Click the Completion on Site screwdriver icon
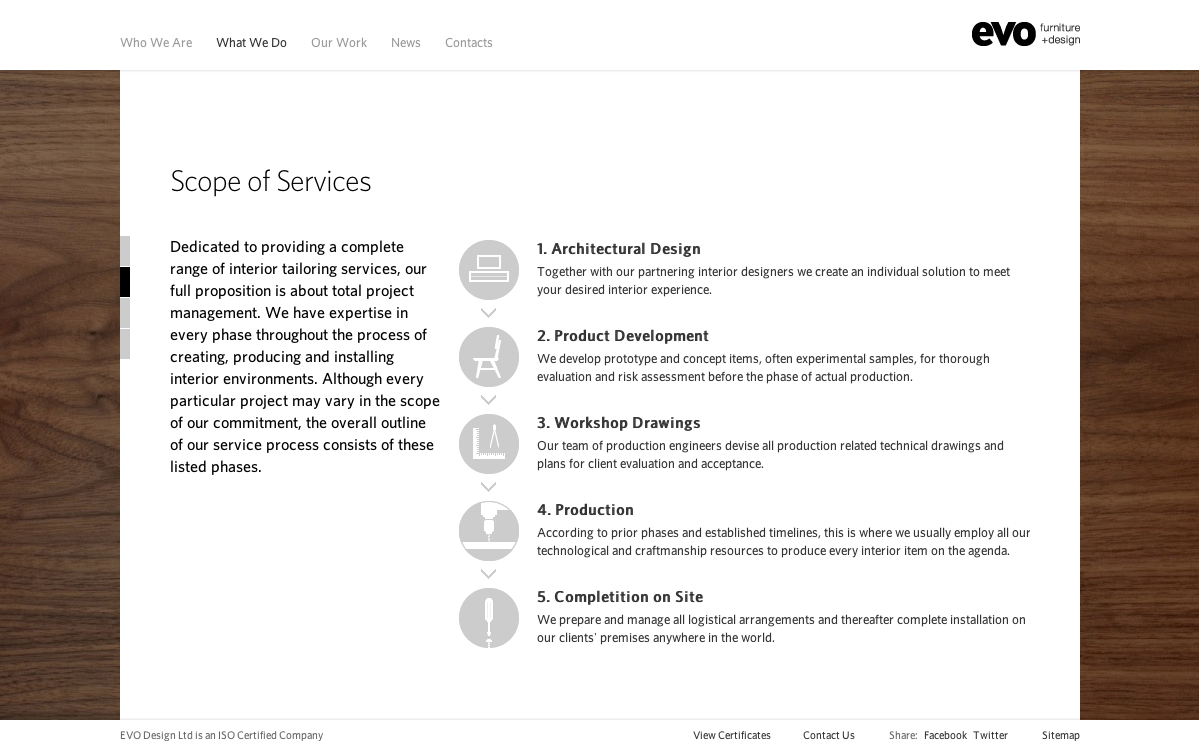Screen dimensions: 1199x750 tap(489, 618)
